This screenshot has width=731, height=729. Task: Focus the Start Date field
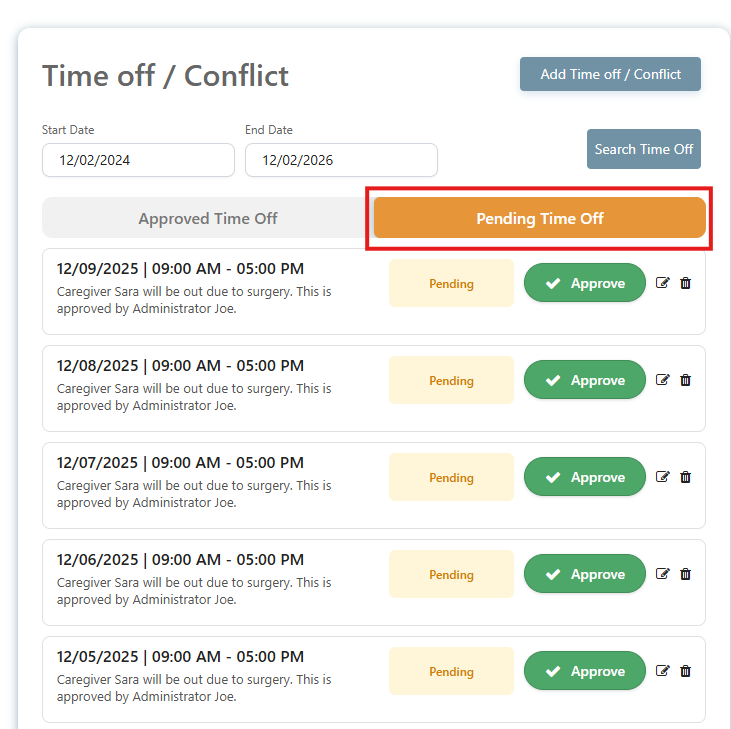pos(138,160)
